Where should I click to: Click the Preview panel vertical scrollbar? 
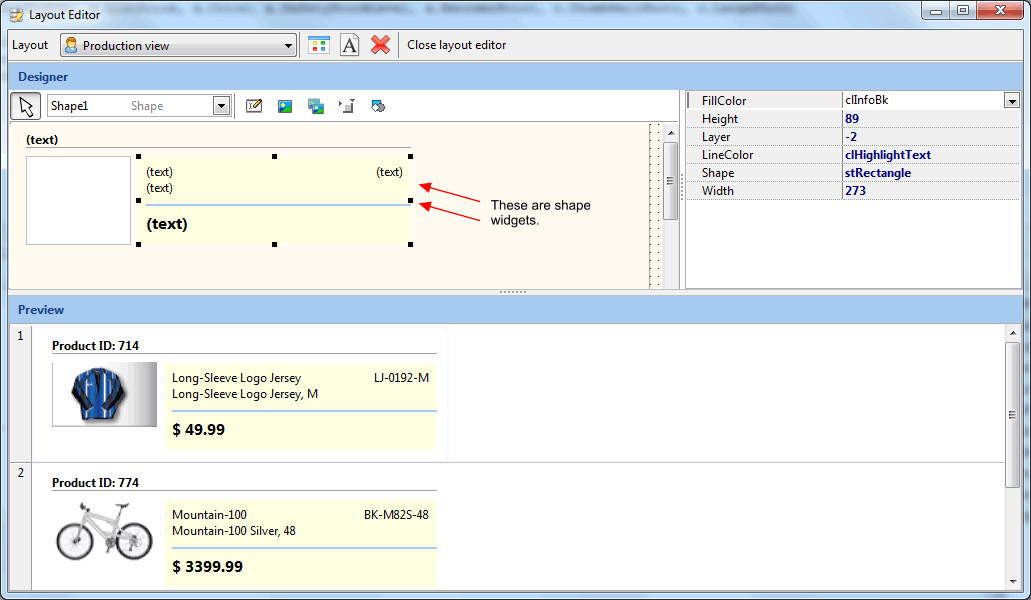[1012, 415]
